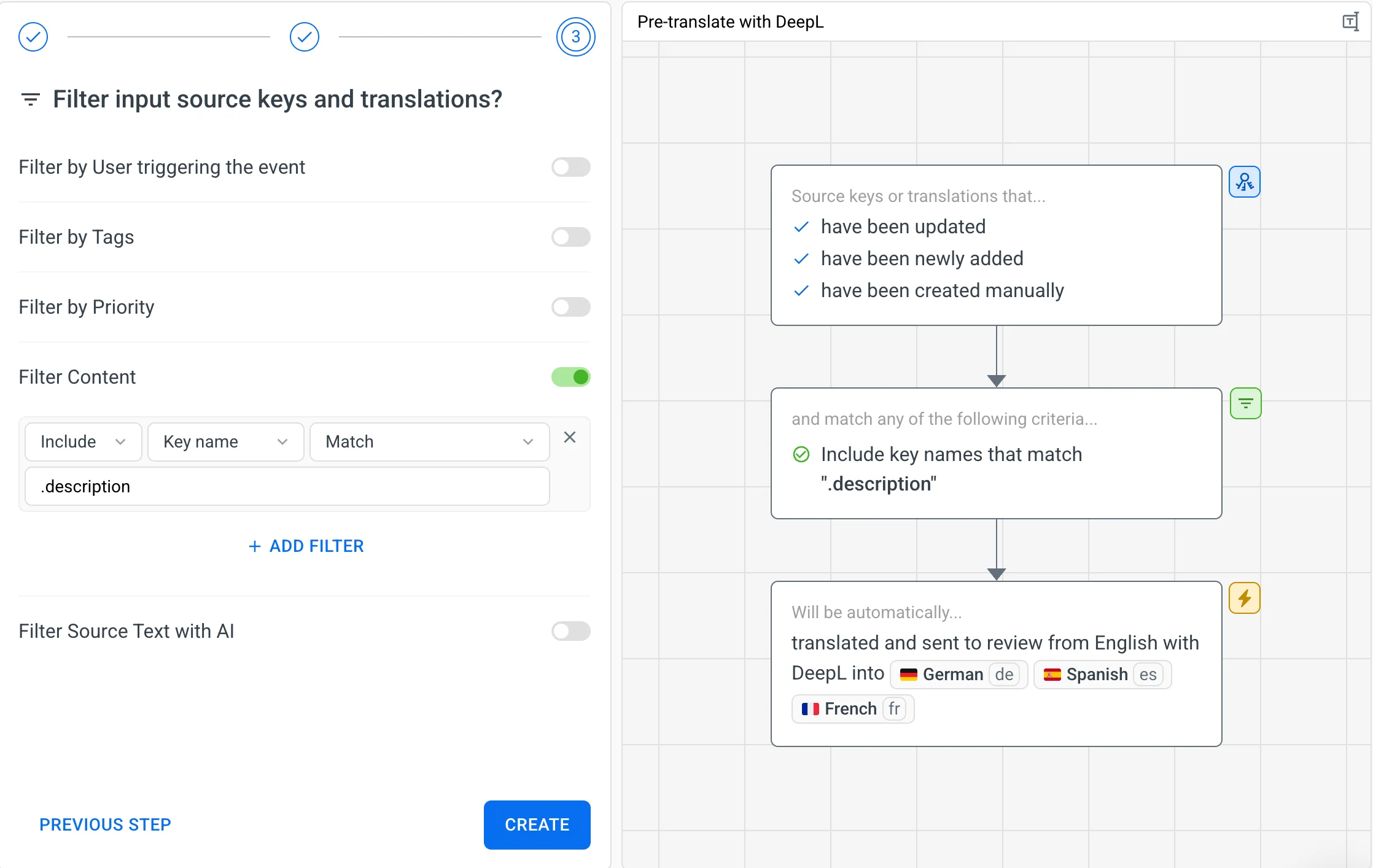1373x868 pixels.
Task: Click ADD FILTER link
Action: point(306,546)
